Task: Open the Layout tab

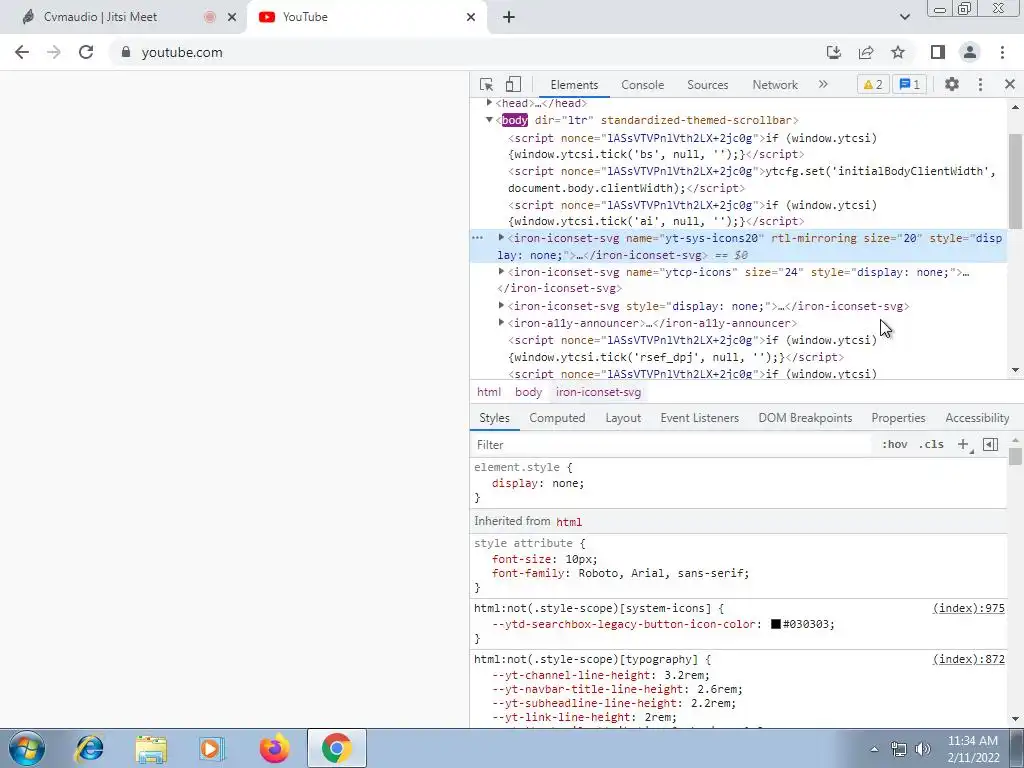Action: 623,418
